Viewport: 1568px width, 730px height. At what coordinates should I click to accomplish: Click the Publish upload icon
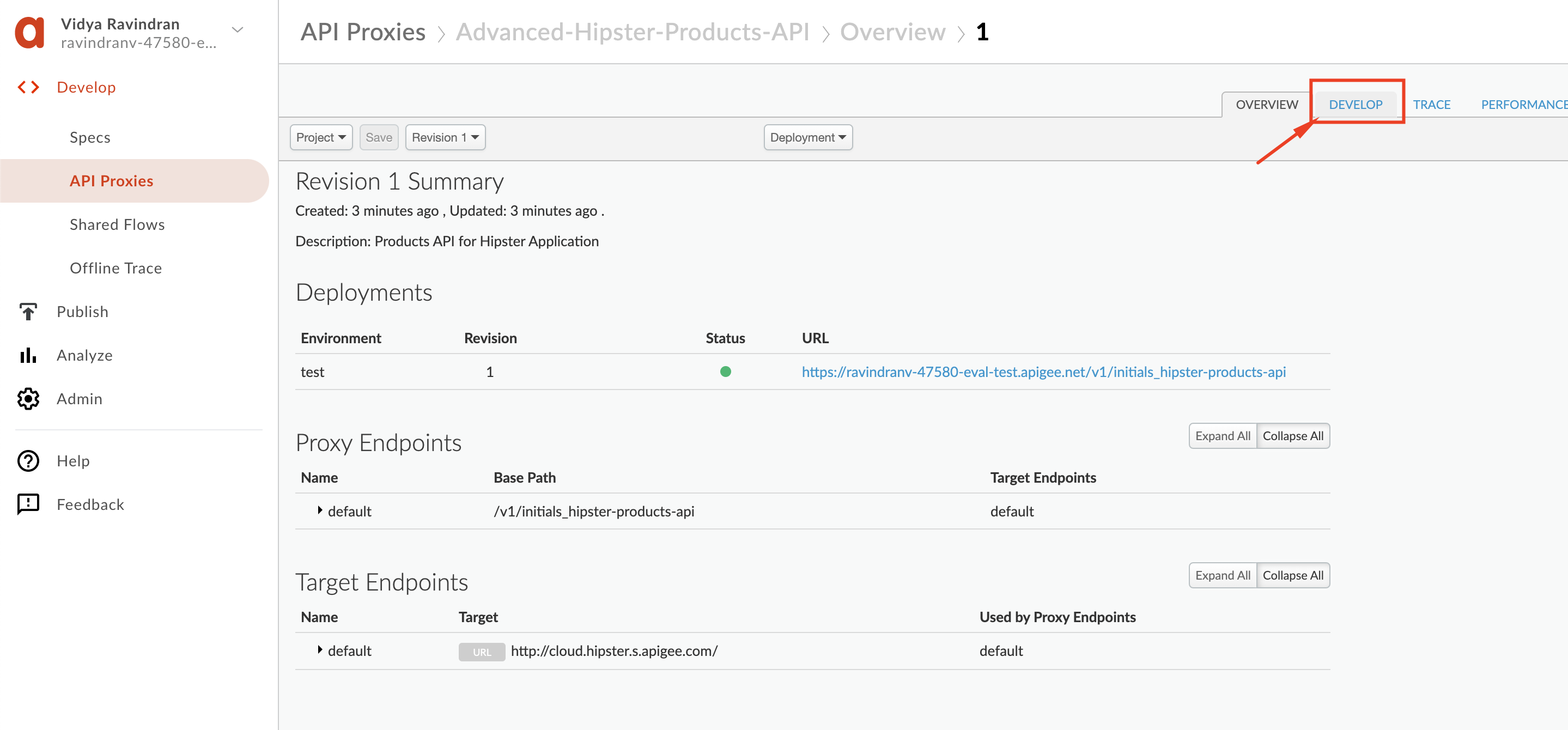28,312
